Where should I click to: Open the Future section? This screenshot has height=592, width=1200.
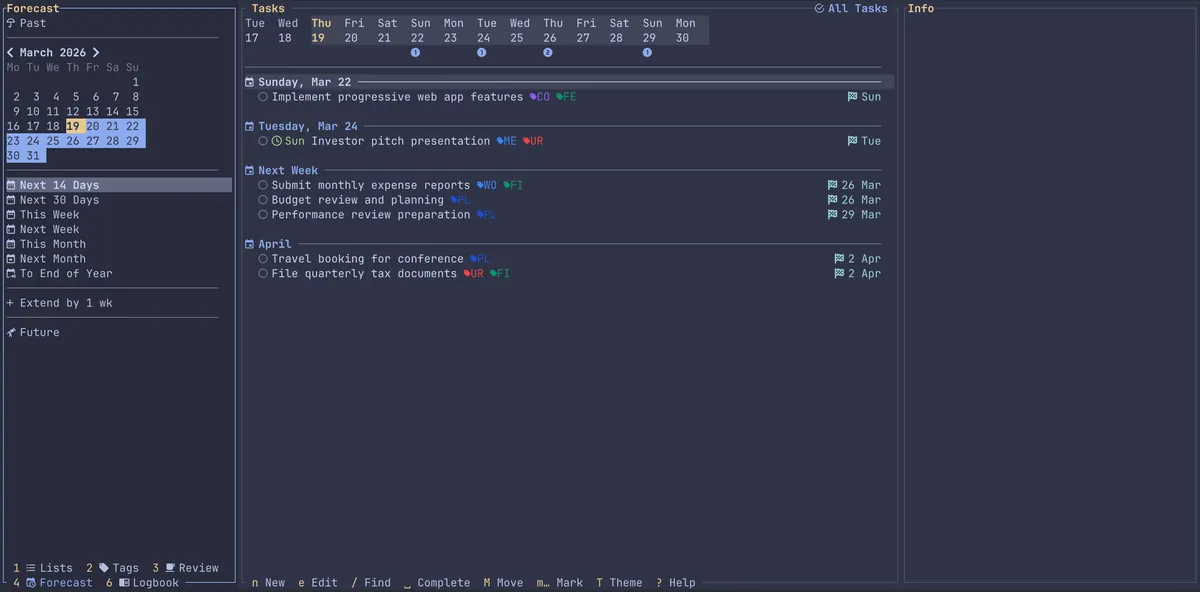coord(33,332)
